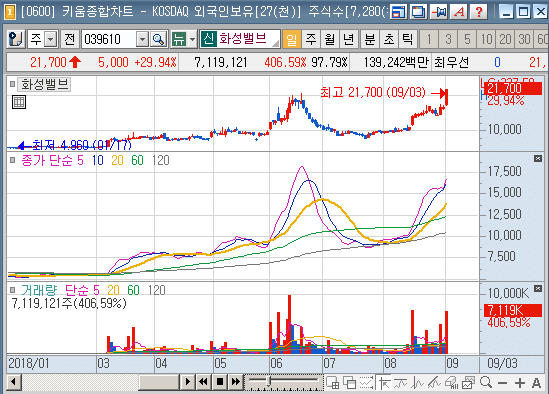Screen dimensions: 549x394
Task: Click the chart split-window icon after slider
Action: click(332, 382)
